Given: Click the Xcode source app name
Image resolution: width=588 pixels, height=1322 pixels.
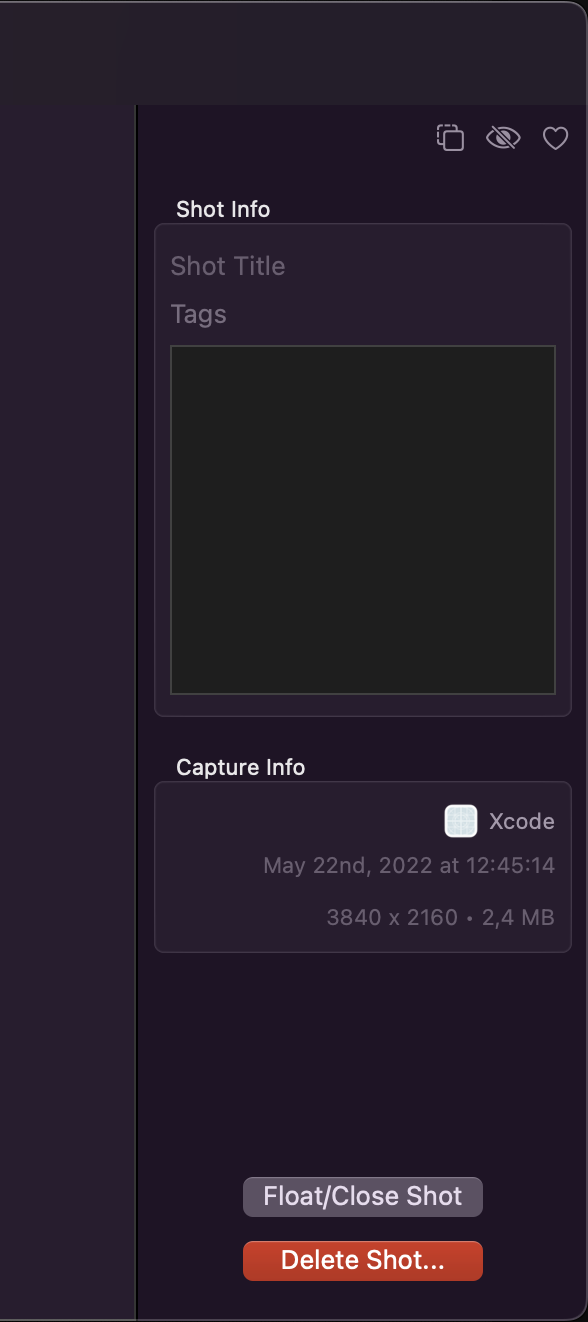Looking at the screenshot, I should (522, 821).
